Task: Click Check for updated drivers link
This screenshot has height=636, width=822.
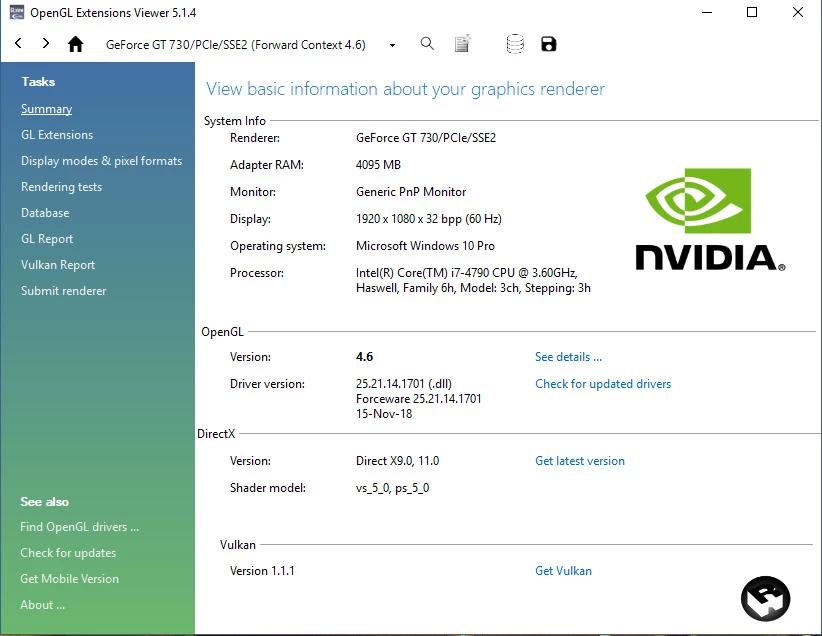Action: [603, 384]
